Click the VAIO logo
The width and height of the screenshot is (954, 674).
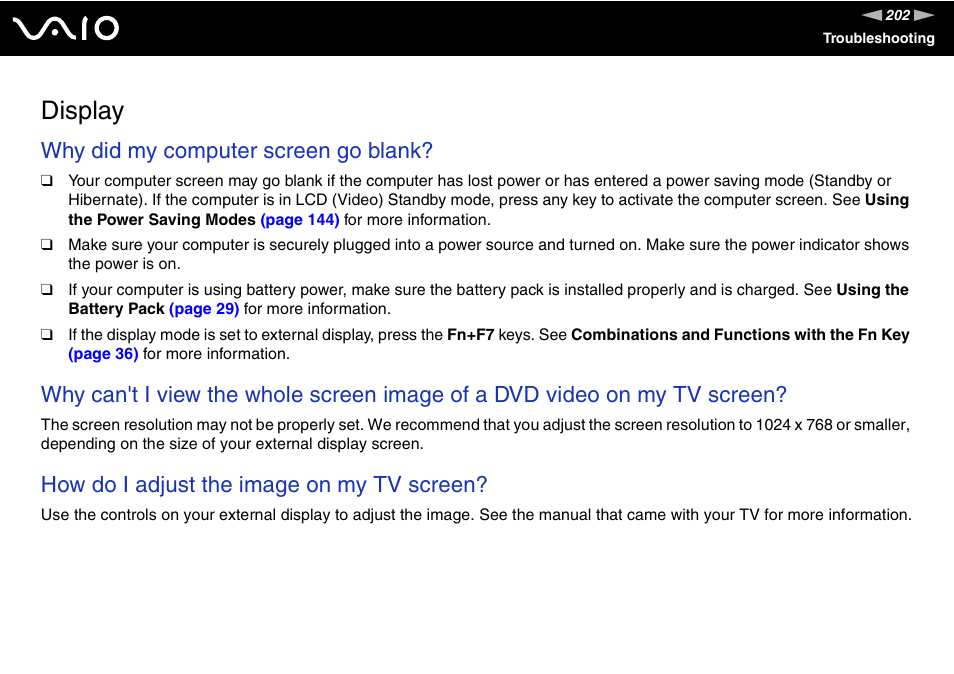tap(66, 28)
